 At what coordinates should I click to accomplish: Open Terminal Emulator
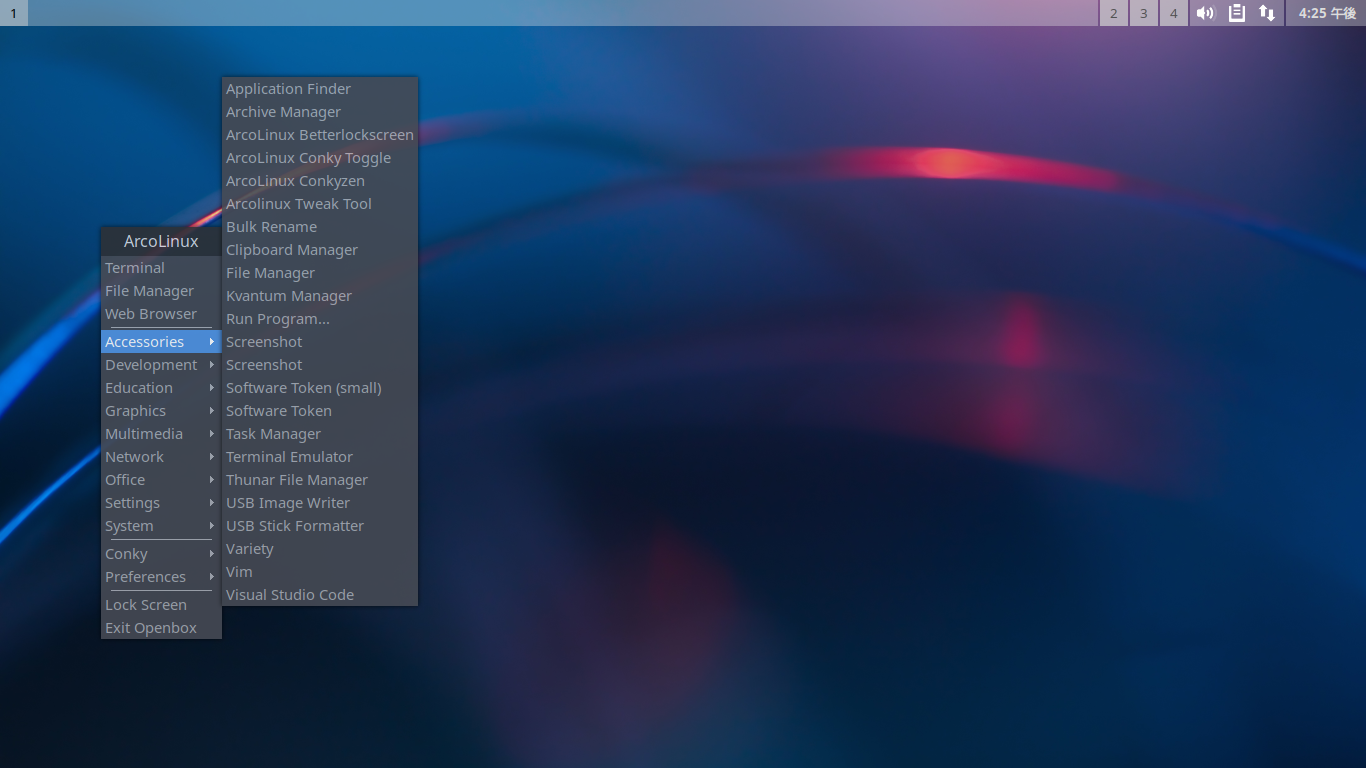pyautogui.click(x=319, y=457)
